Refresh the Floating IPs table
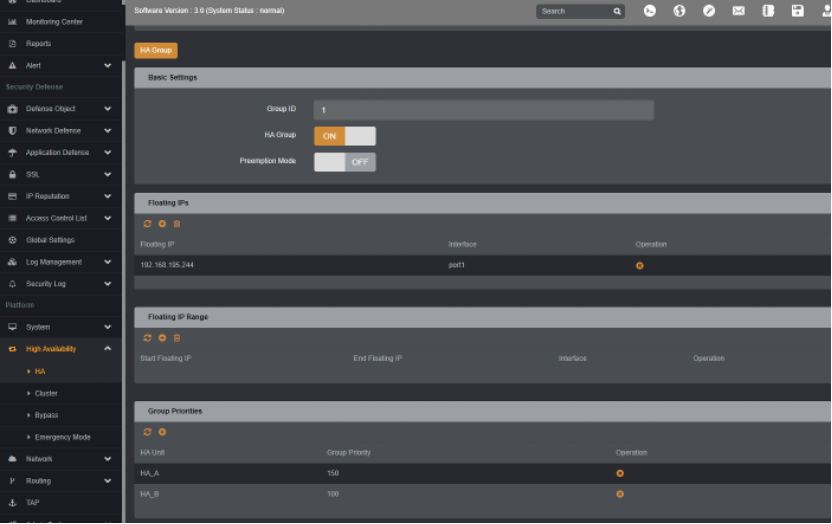Image resolution: width=832 pixels, height=524 pixels. tap(148, 224)
